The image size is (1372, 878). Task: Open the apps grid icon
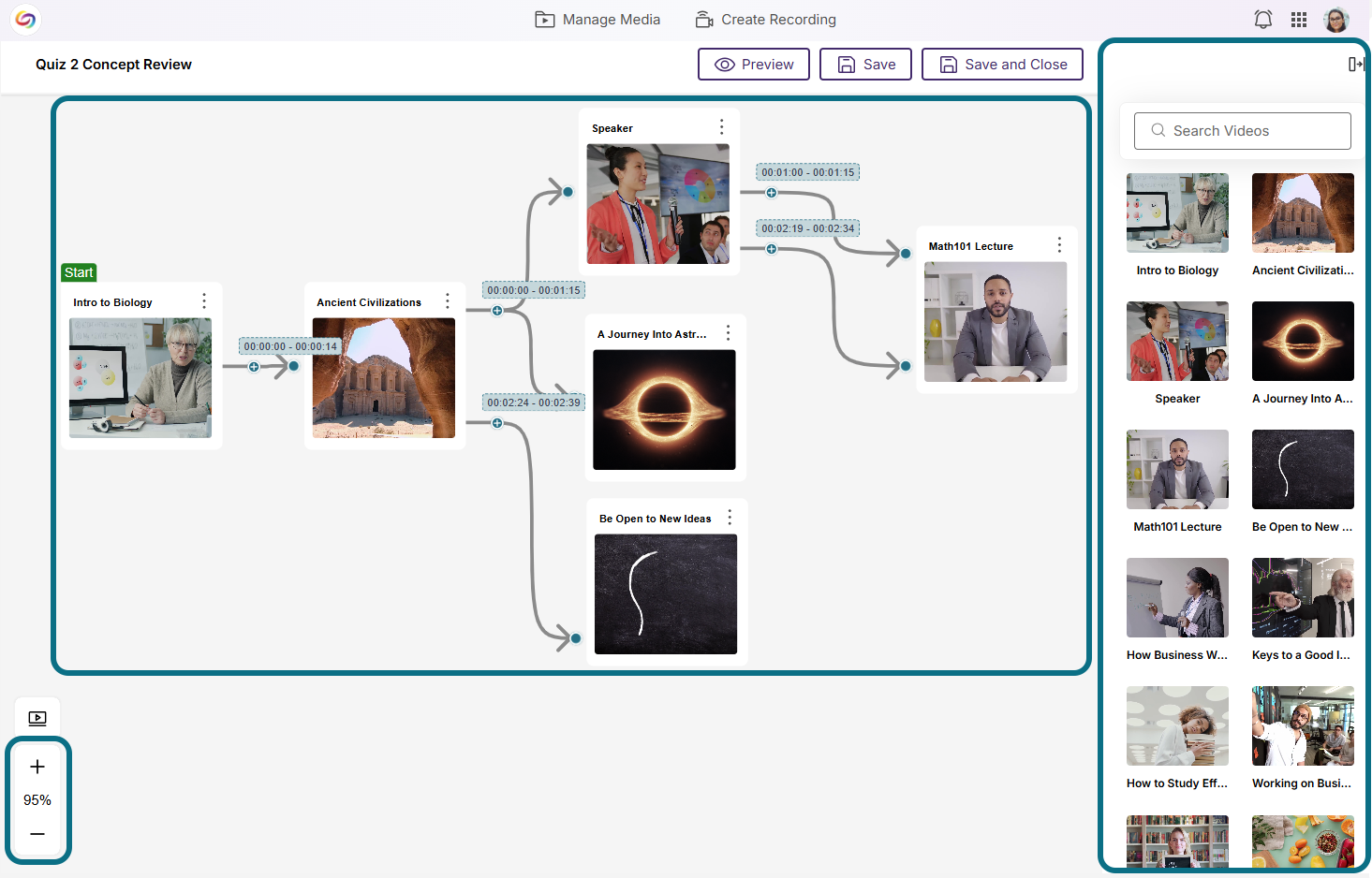pyautogui.click(x=1299, y=20)
